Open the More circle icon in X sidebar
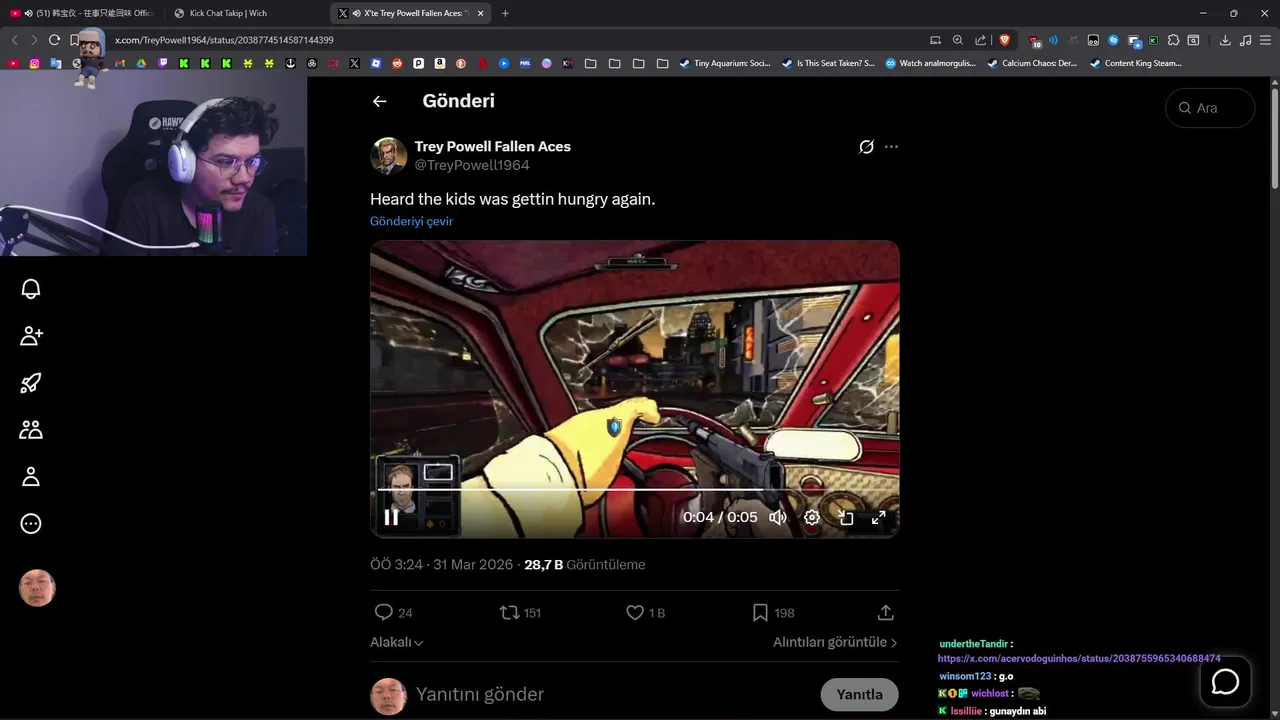The image size is (1280, 720). coord(31,524)
